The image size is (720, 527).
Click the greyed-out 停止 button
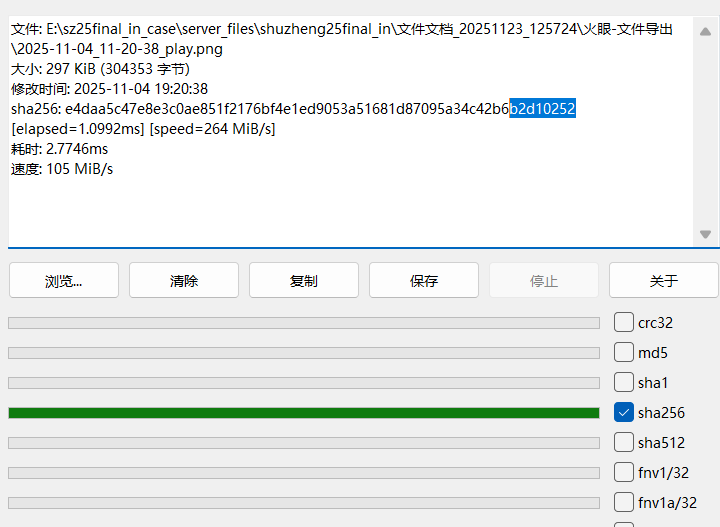tap(544, 281)
